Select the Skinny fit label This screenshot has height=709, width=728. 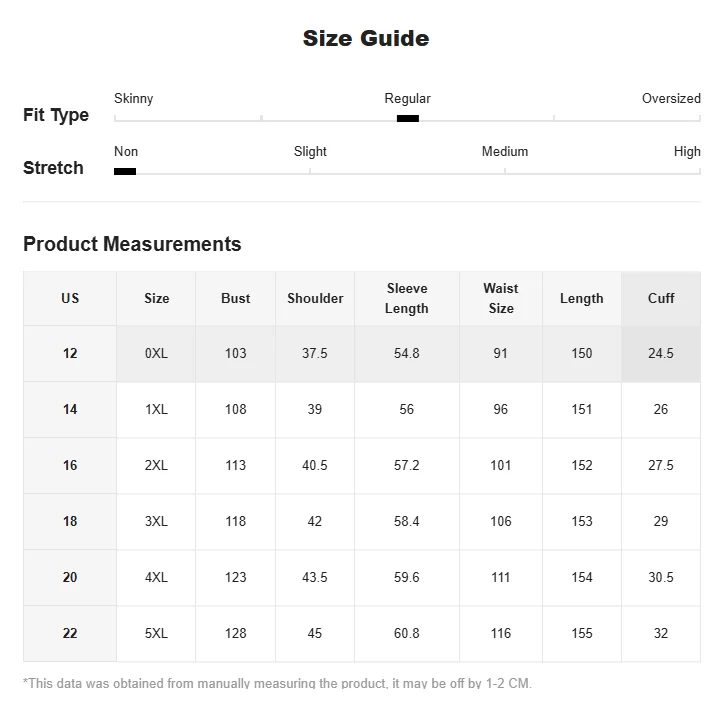(134, 99)
